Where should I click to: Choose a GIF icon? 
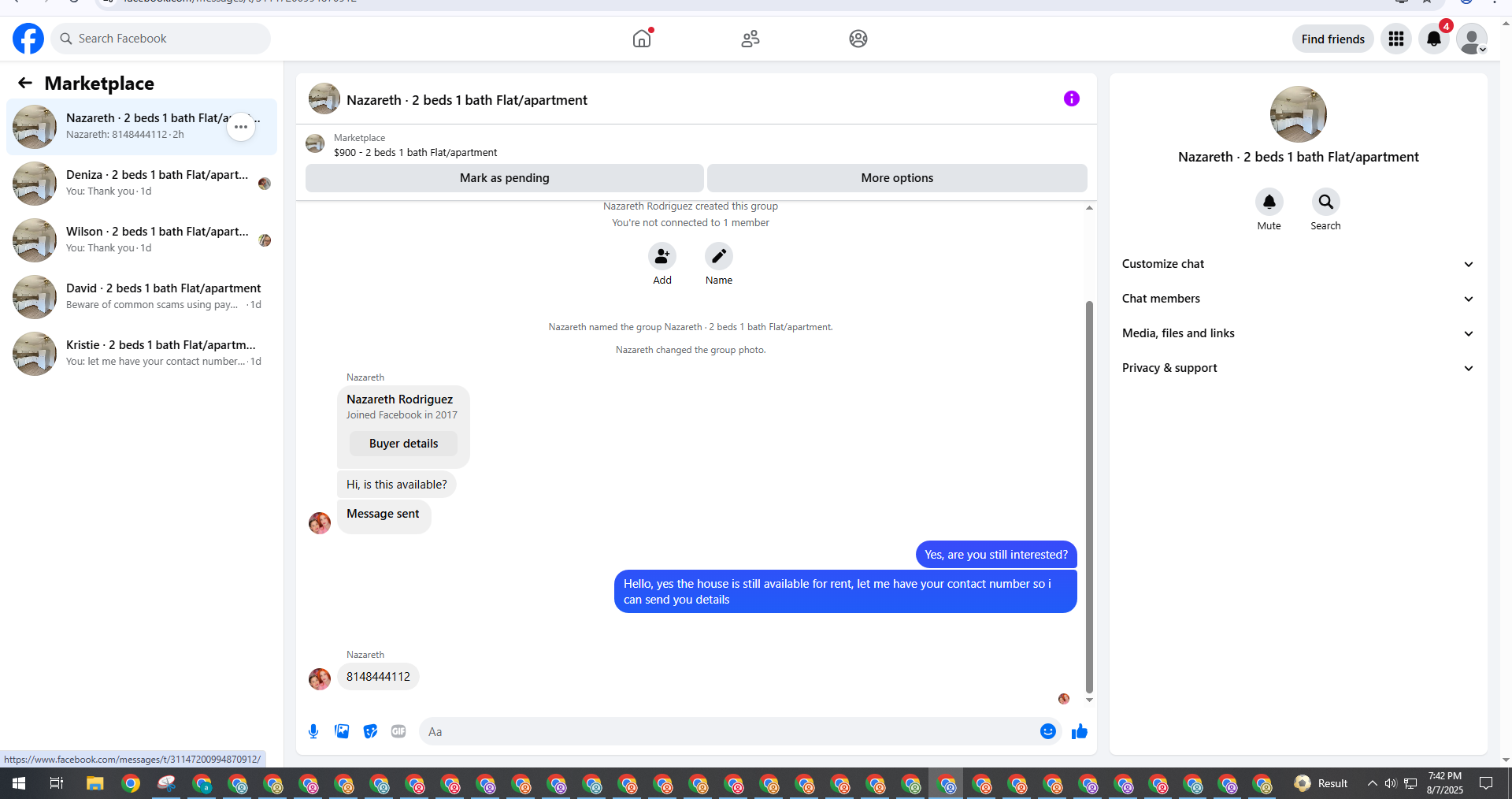pyautogui.click(x=398, y=731)
